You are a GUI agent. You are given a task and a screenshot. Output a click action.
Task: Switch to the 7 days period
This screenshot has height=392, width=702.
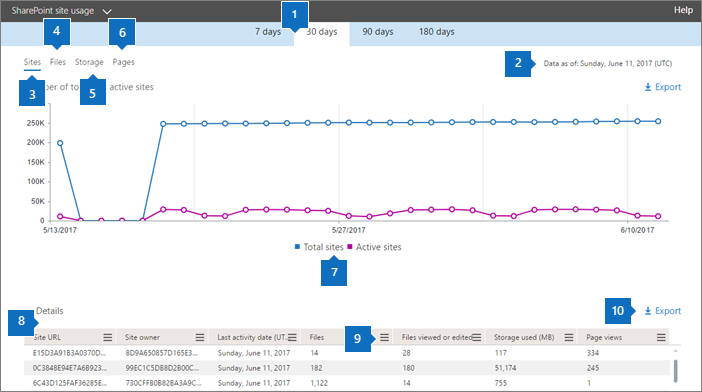tap(268, 32)
